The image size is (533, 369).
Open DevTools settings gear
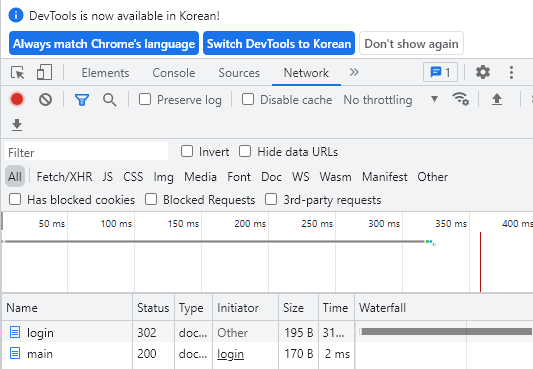(483, 72)
